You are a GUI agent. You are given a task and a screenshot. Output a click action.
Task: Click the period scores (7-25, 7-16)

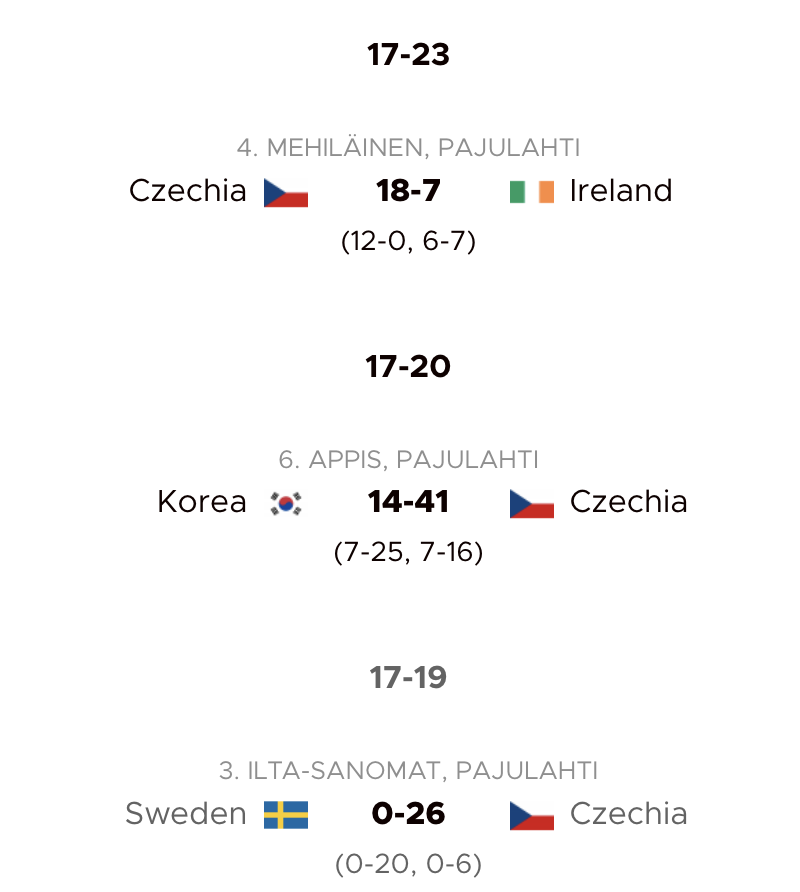(x=409, y=552)
